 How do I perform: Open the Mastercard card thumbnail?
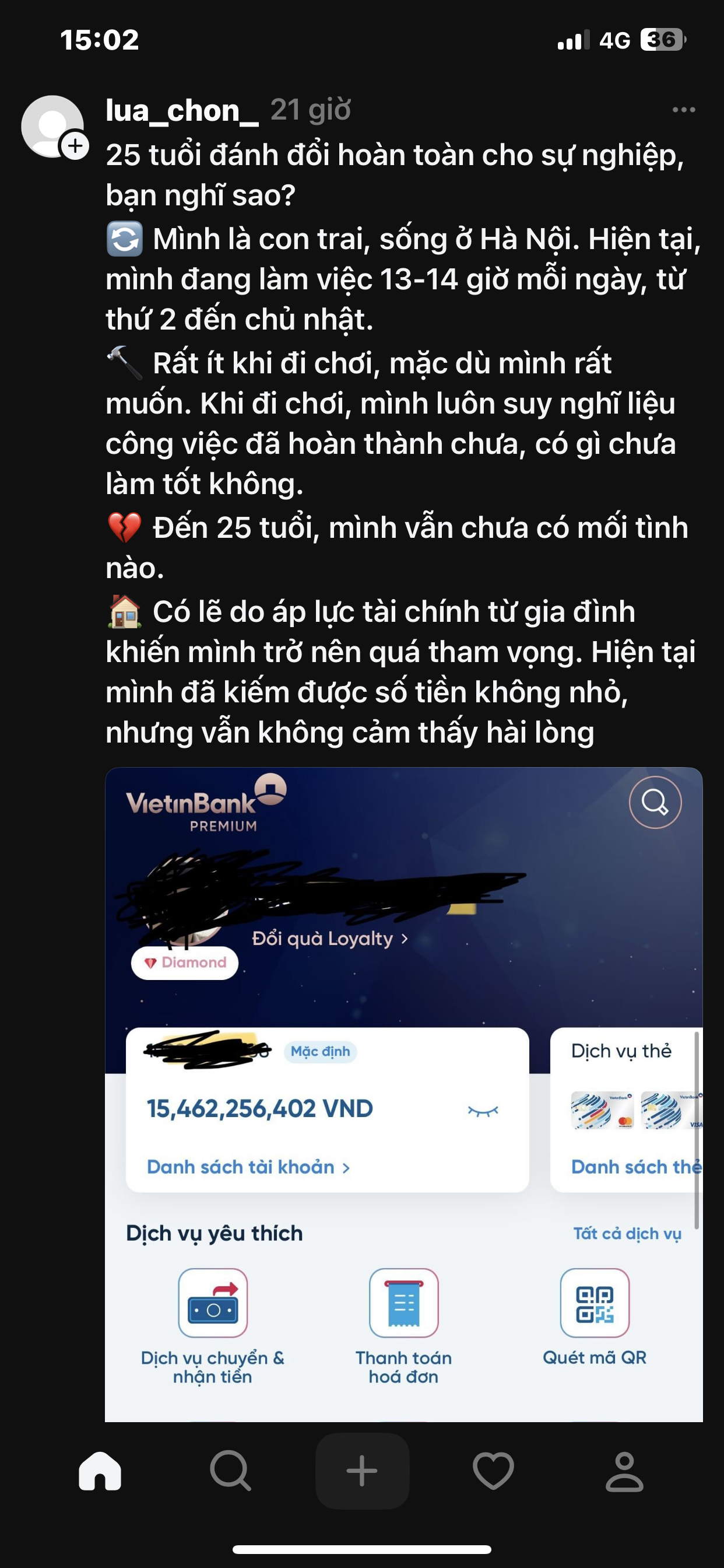coord(602,1110)
